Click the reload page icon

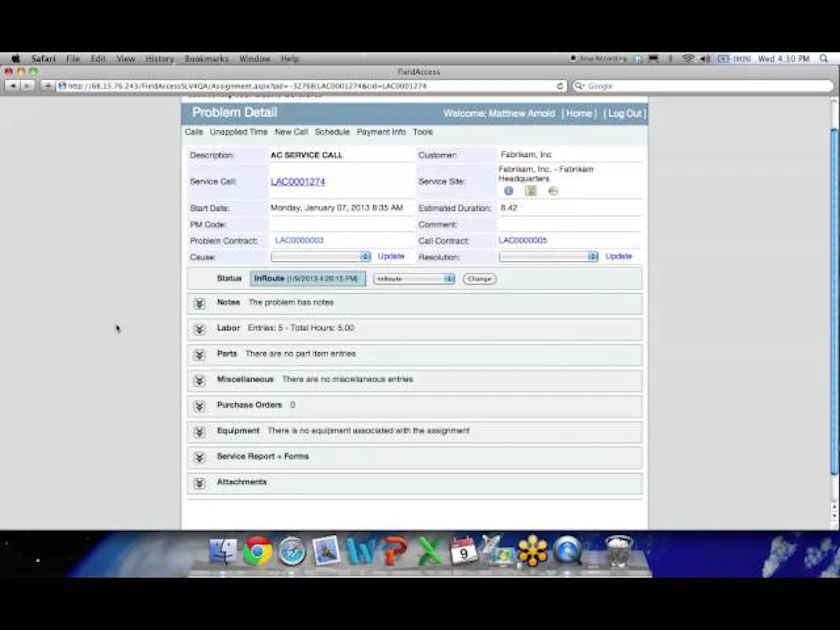559,86
